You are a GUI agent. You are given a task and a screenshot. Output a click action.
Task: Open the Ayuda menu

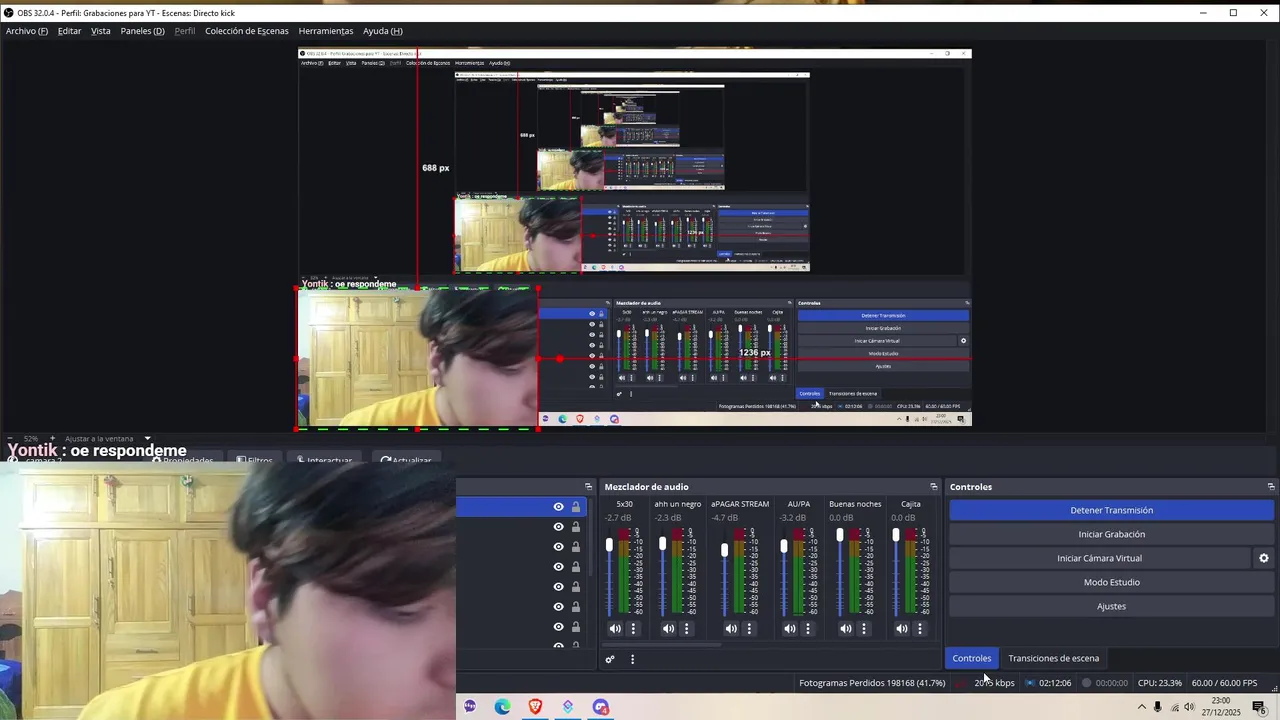point(383,31)
